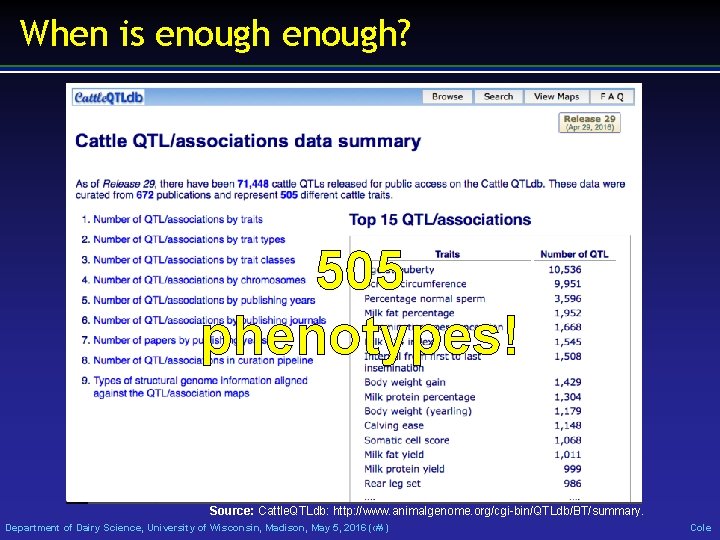Click the 9,951 QTL count
The image size is (720, 540).
(568, 284)
